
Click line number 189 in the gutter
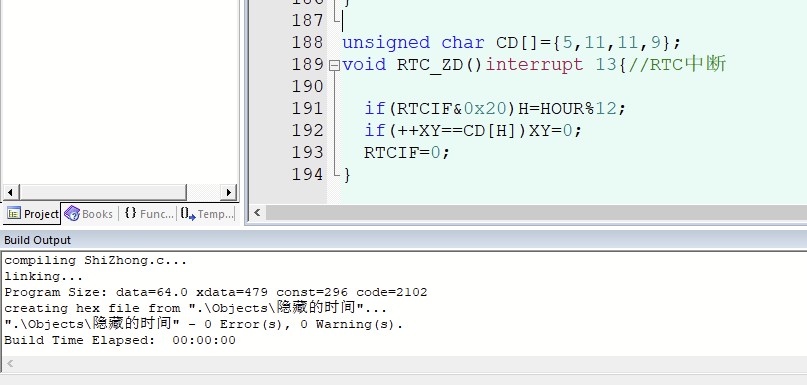[307, 64]
